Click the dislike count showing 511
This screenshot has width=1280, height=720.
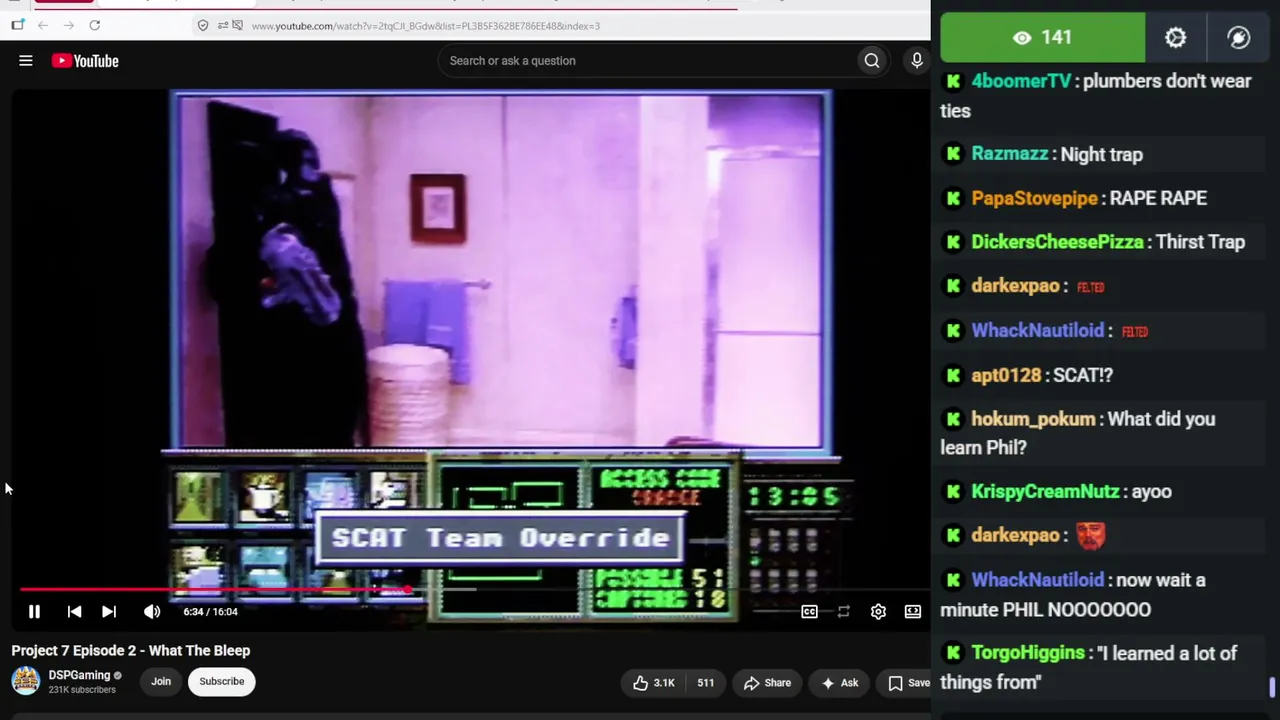click(x=705, y=683)
